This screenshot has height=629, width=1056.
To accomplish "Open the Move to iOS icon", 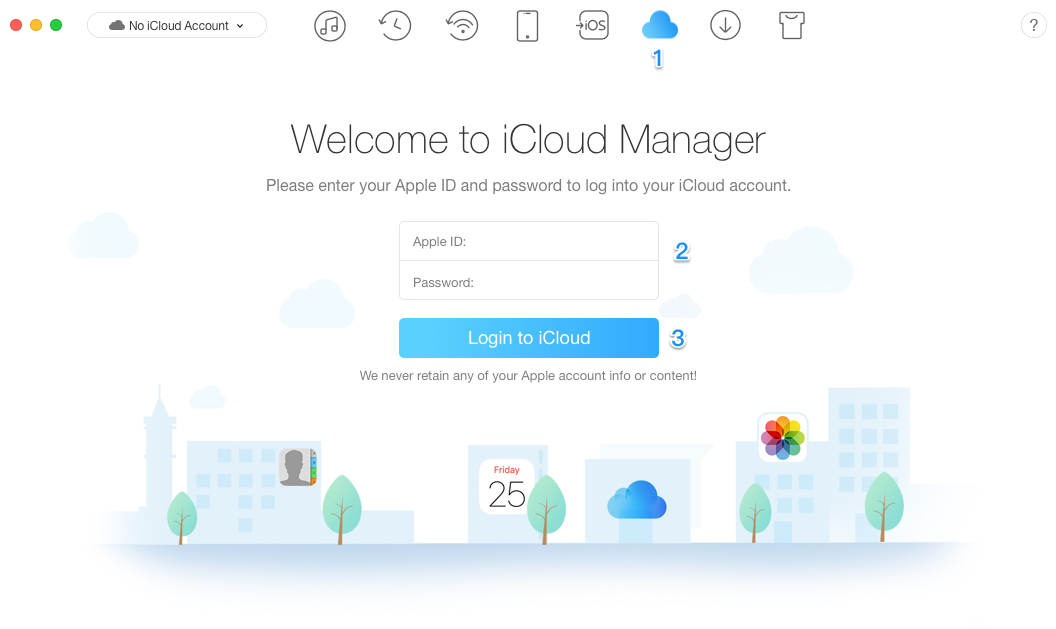I will pyautogui.click(x=593, y=26).
